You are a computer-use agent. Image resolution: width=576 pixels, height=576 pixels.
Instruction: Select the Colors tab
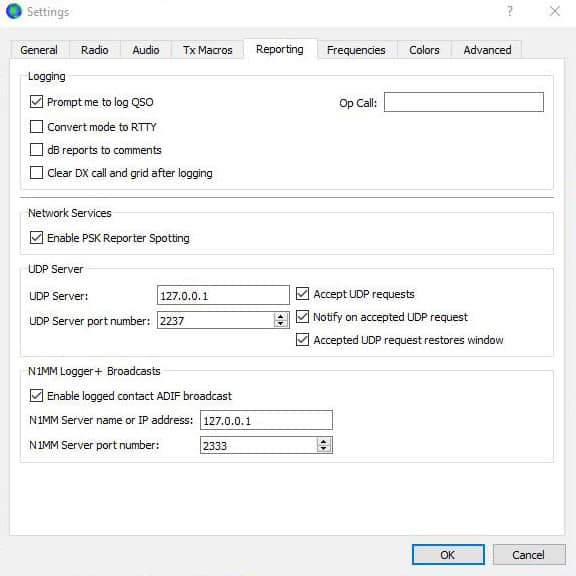point(424,50)
